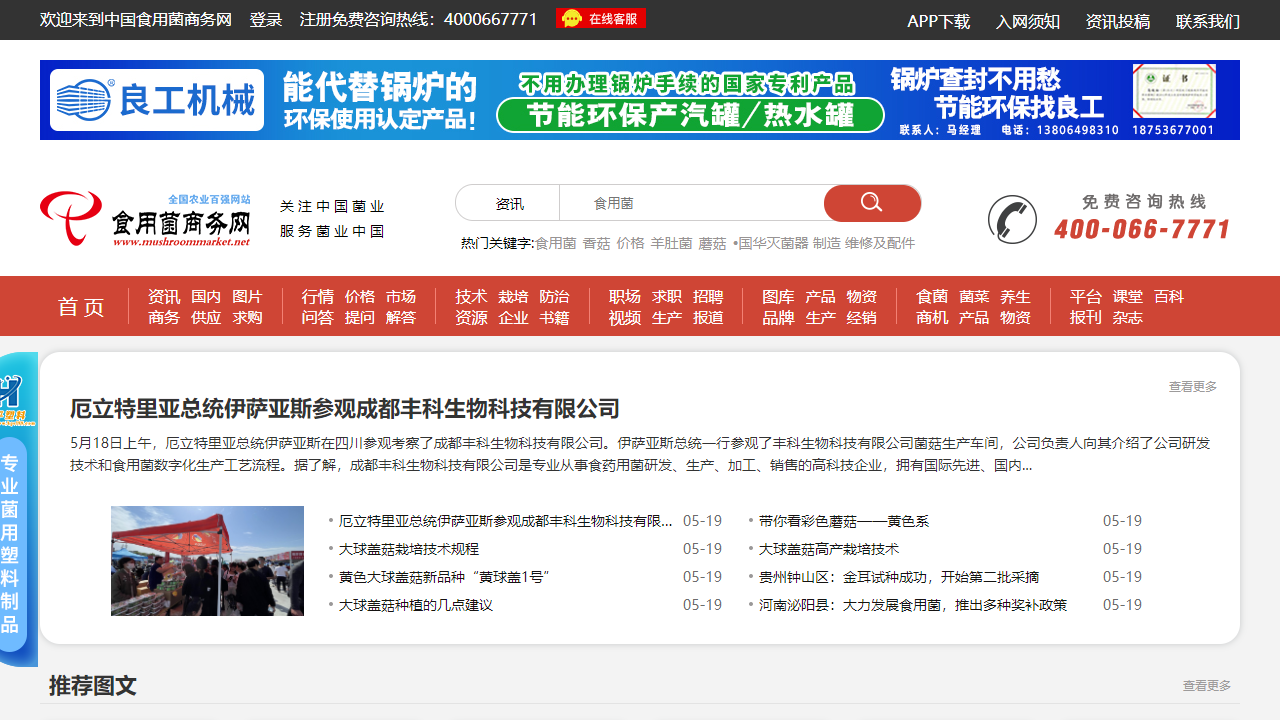Image resolution: width=1280 pixels, height=720 pixels.
Task: Select 报刊 in the navigation bar
Action: pos(1086,318)
